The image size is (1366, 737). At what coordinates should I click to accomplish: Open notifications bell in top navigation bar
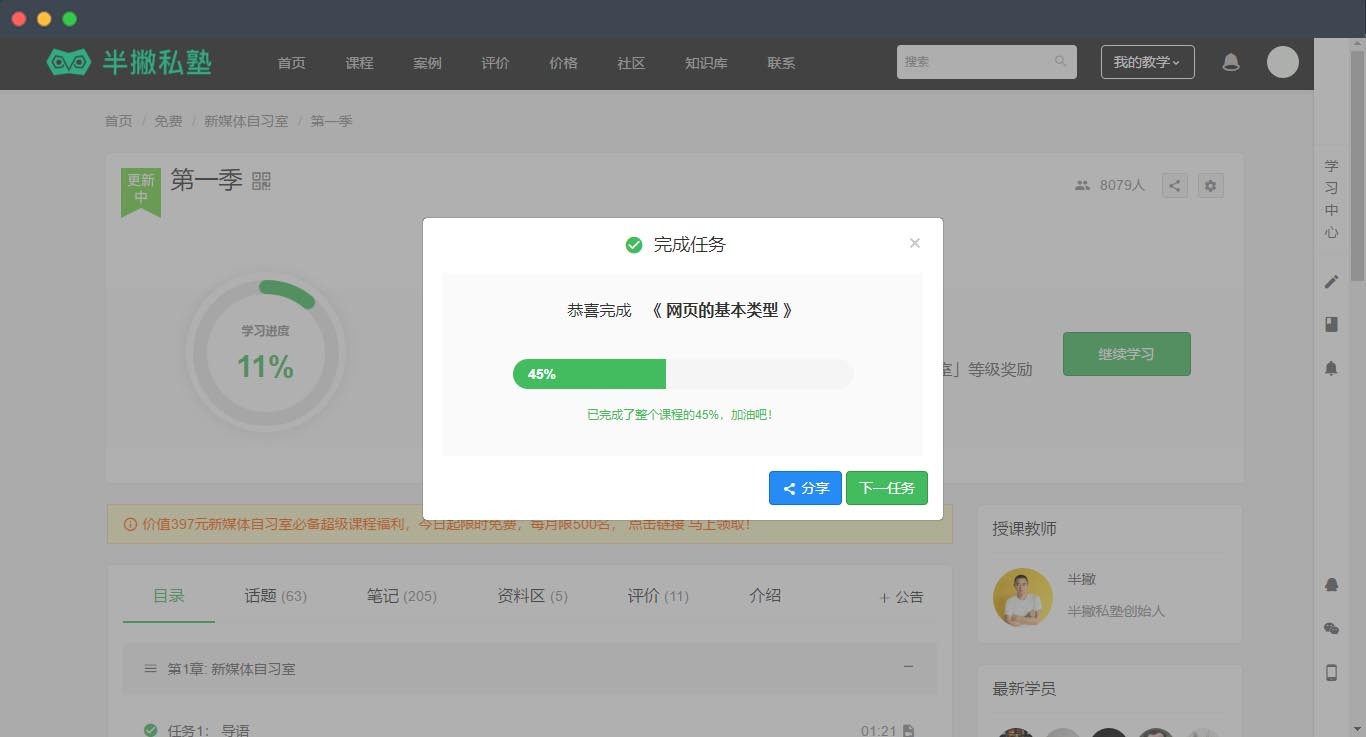pyautogui.click(x=1231, y=62)
